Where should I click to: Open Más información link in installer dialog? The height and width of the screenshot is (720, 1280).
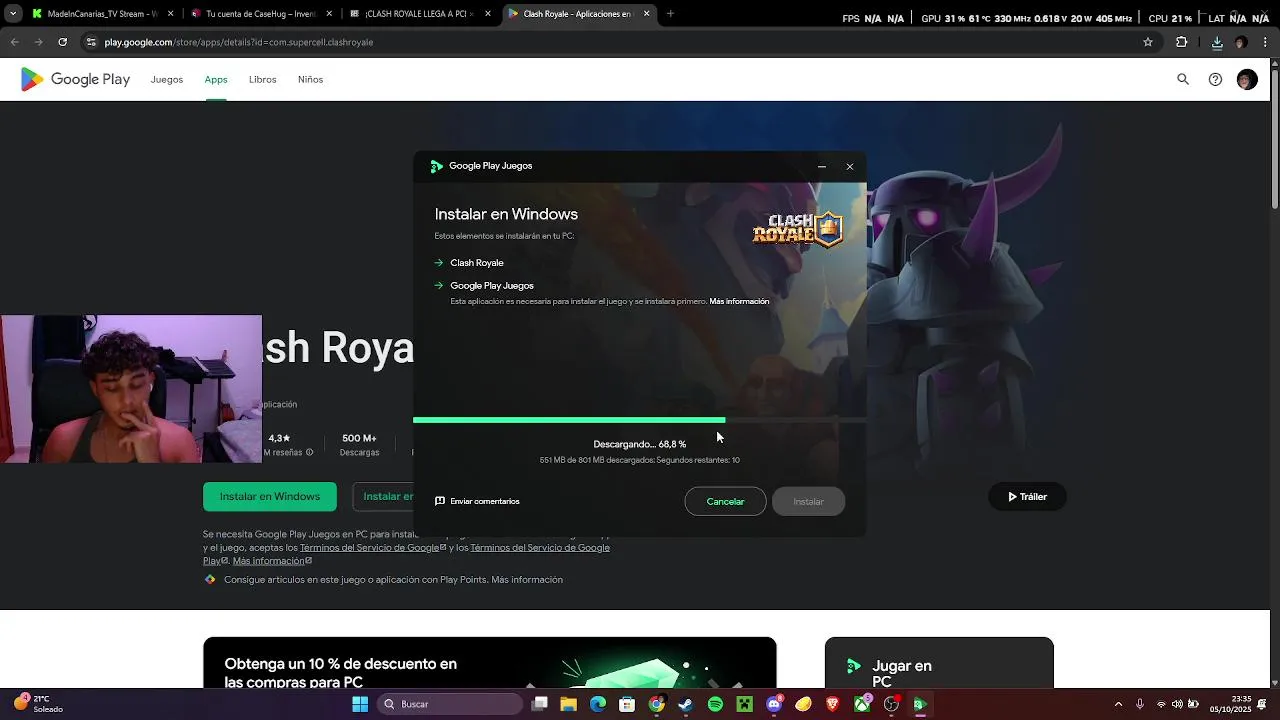(x=739, y=301)
